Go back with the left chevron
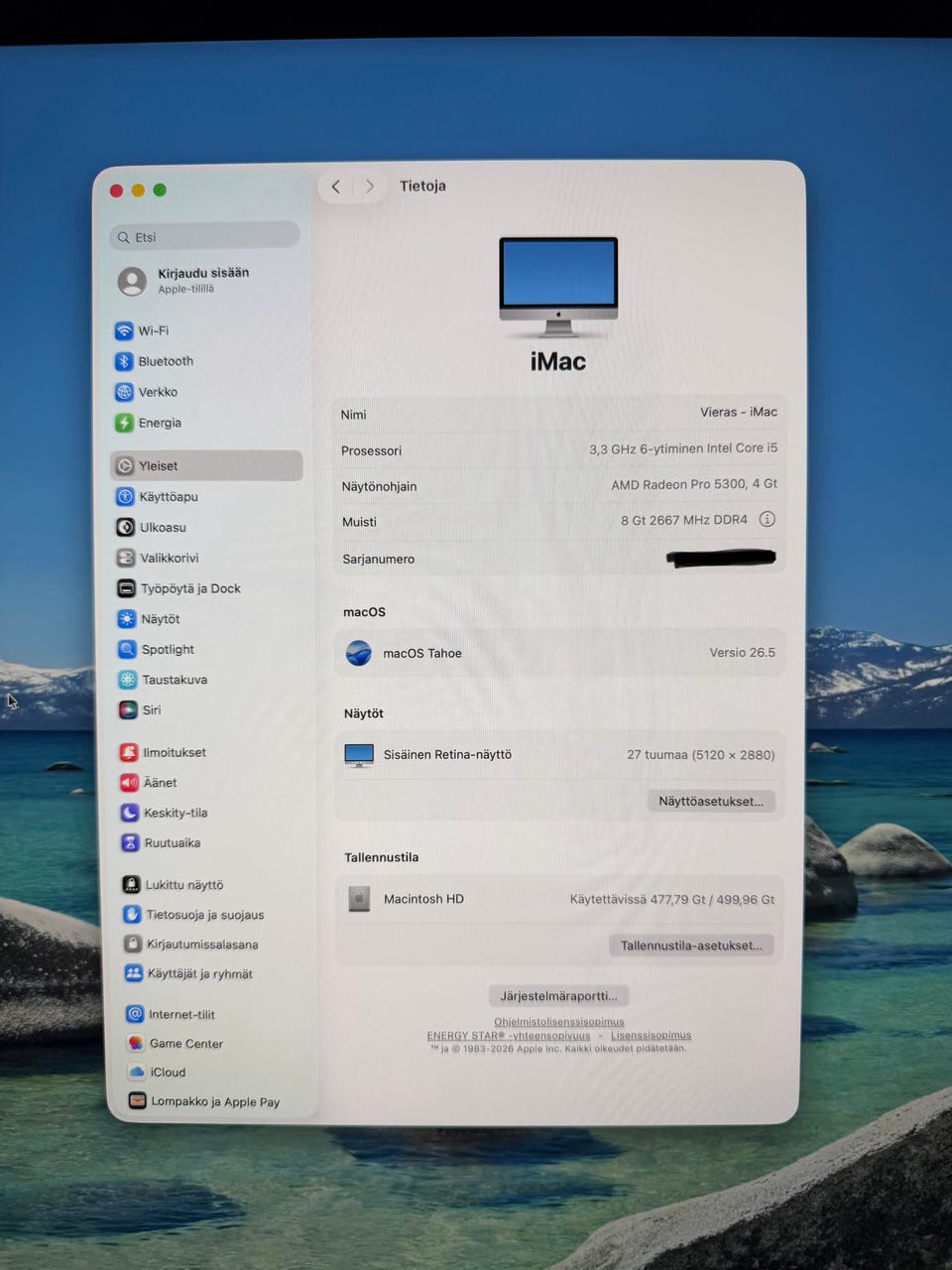 click(336, 187)
